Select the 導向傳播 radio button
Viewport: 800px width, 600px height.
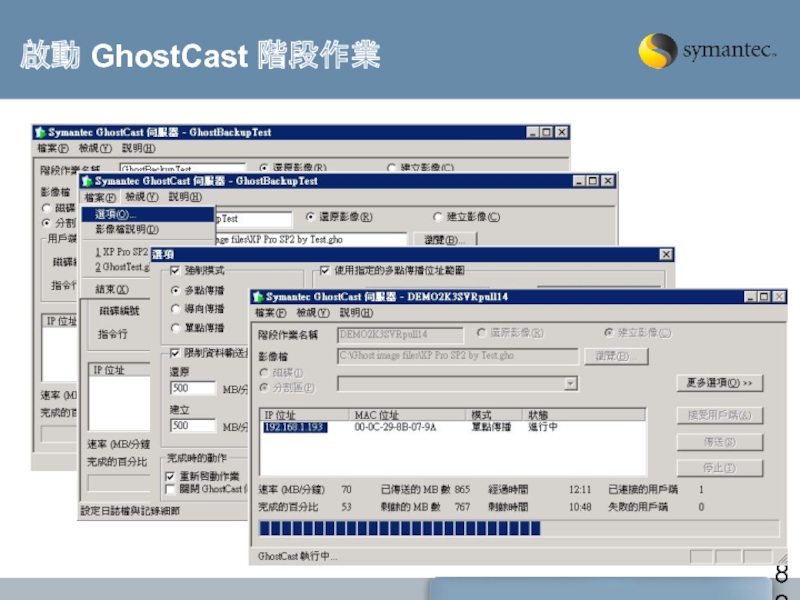pyautogui.click(x=176, y=309)
